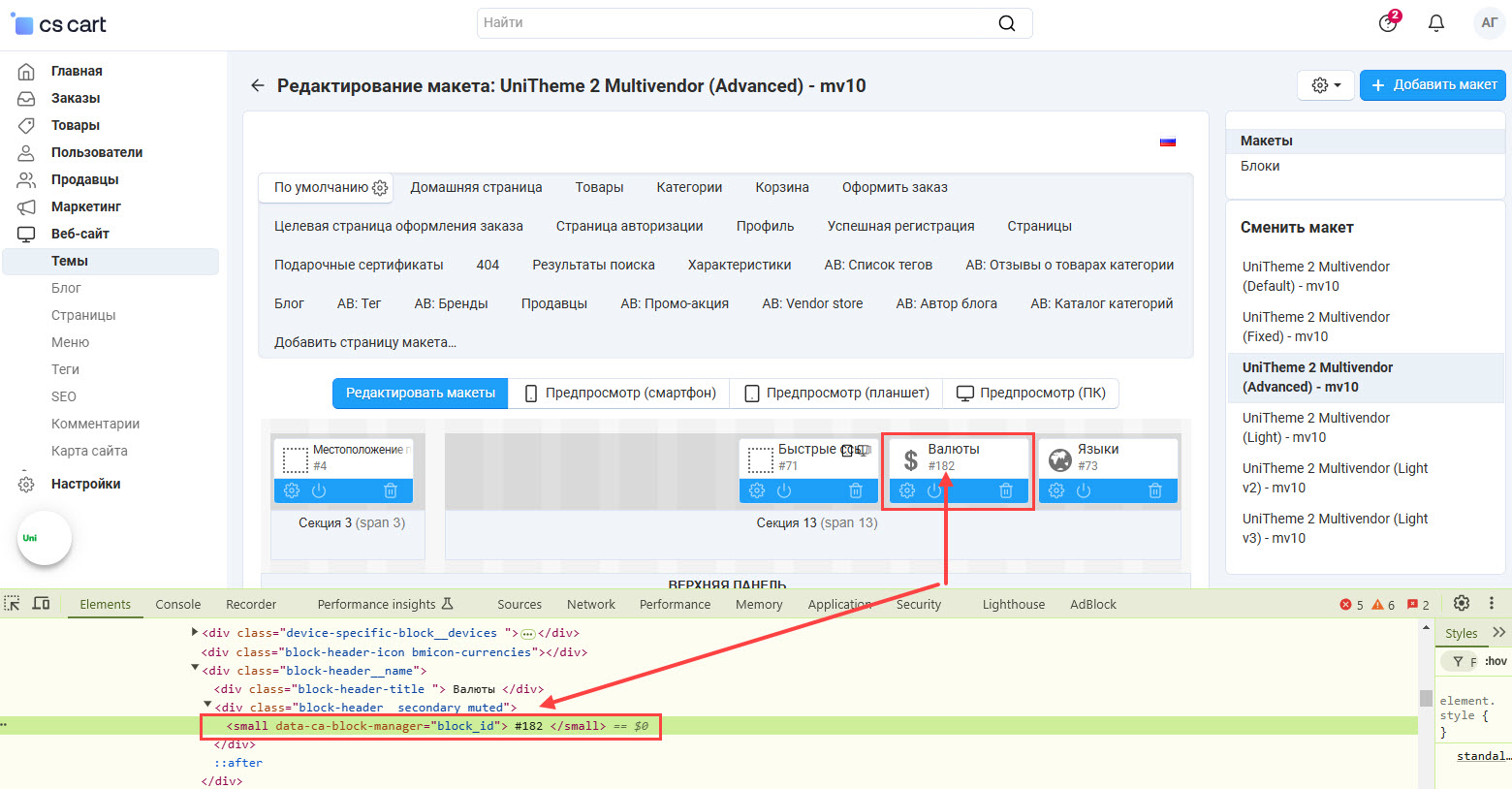Delete the Языки block via trash icon
Image resolution: width=1512 pixels, height=789 pixels.
pyautogui.click(x=1155, y=490)
